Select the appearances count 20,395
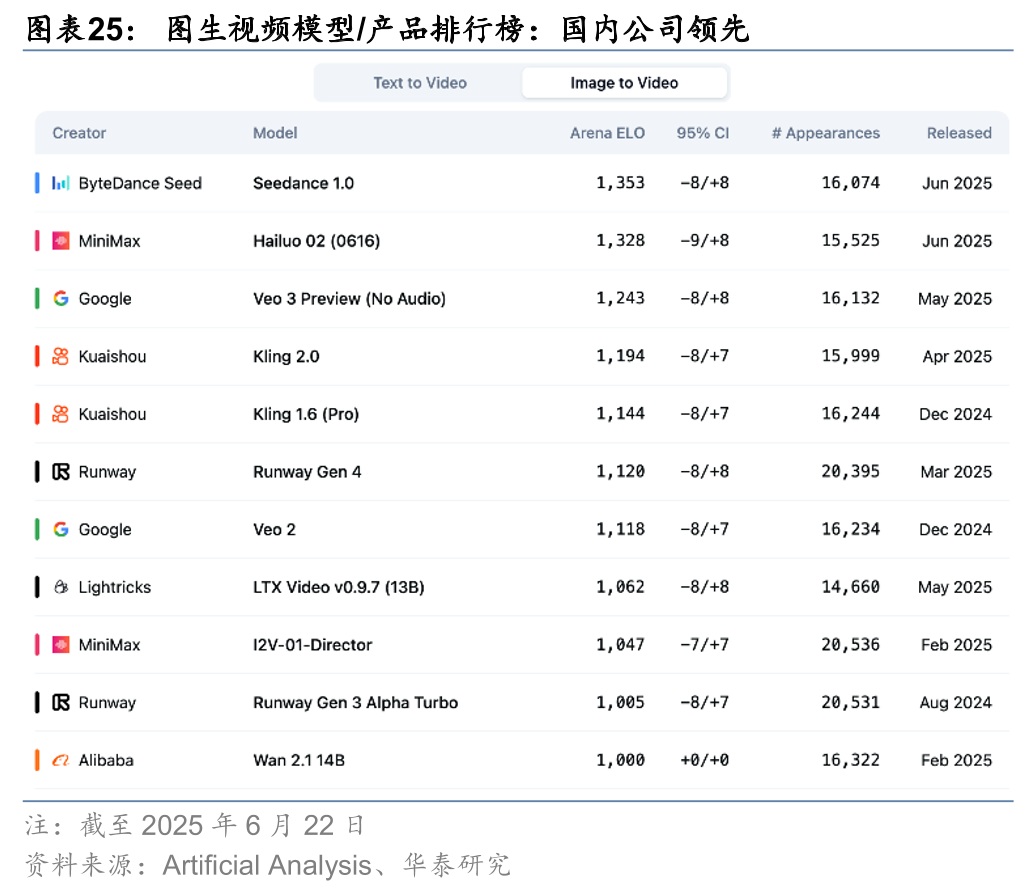Image resolution: width=1036 pixels, height=892 pixels. point(850,471)
